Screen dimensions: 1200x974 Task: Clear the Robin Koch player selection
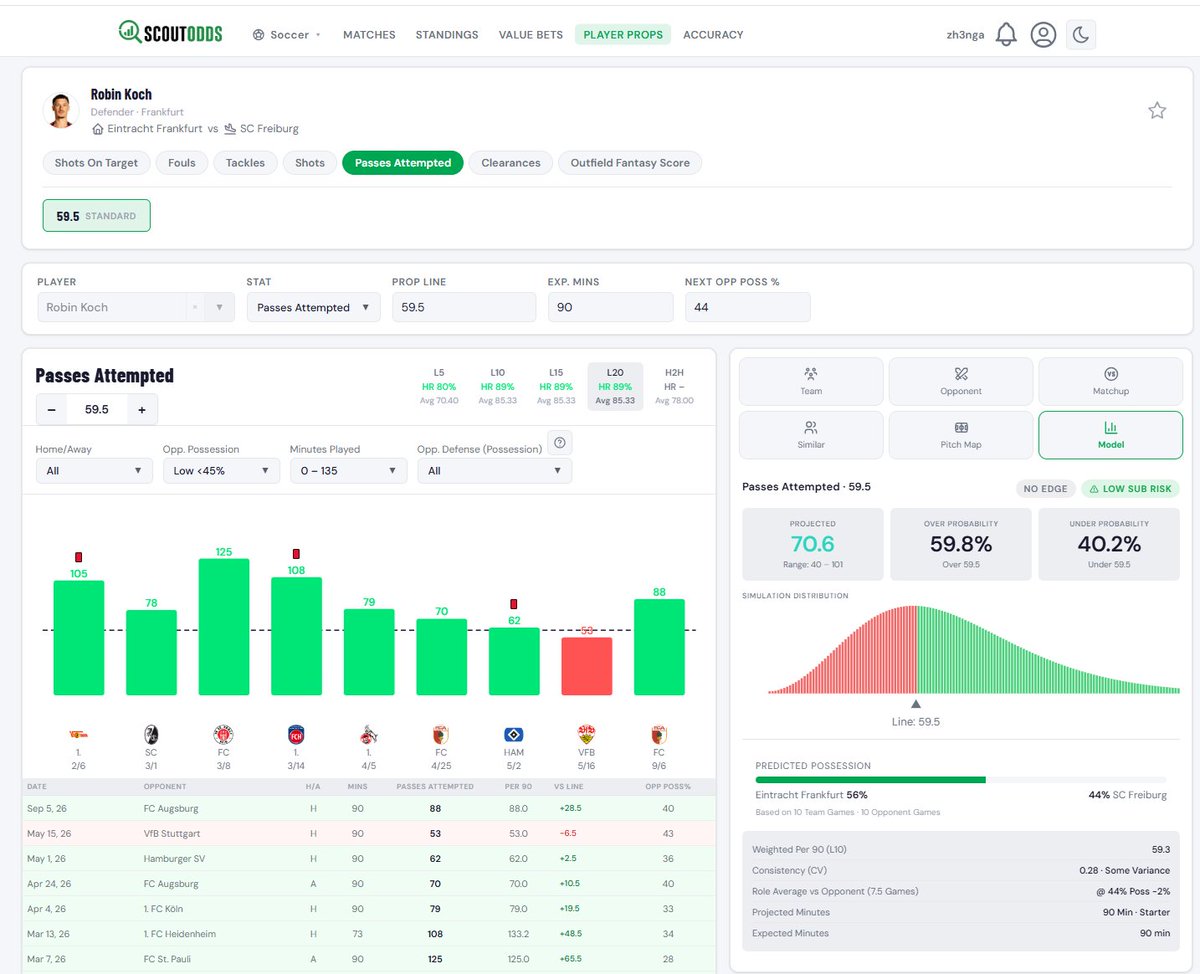pos(195,307)
